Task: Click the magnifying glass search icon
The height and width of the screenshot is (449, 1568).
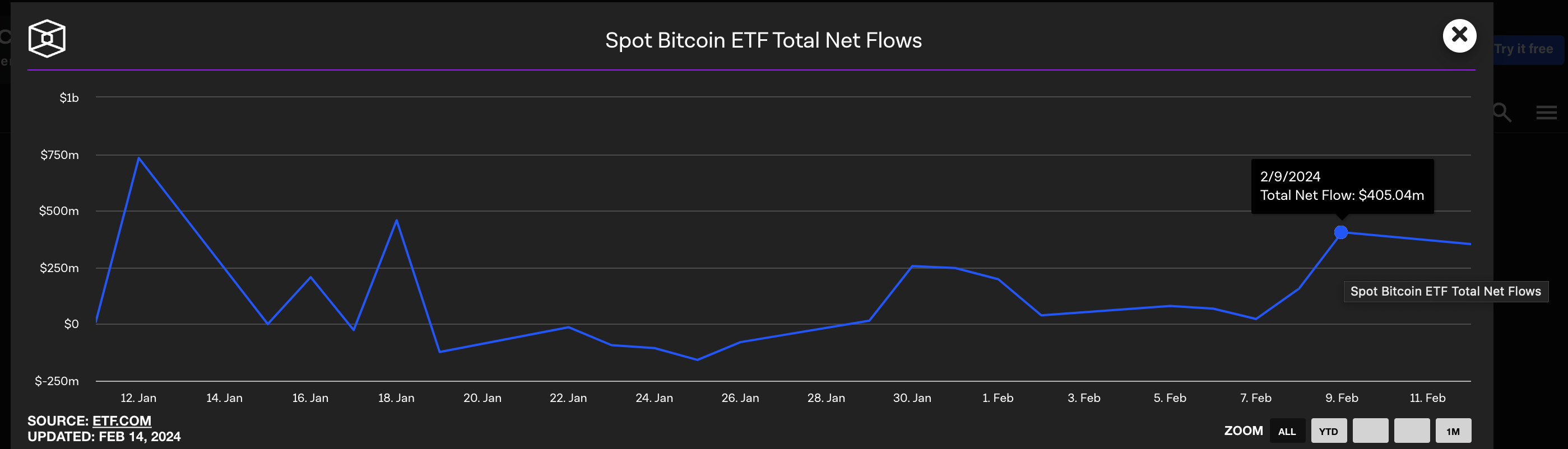Action: tap(1502, 113)
